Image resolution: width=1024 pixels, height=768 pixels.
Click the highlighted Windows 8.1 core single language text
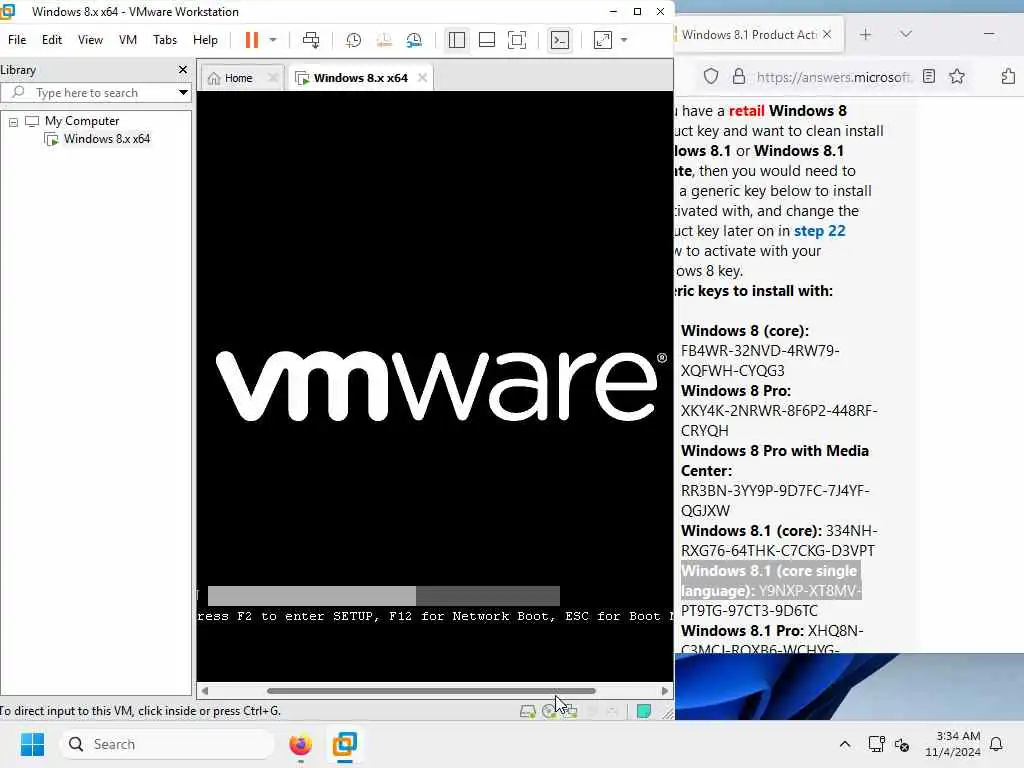coord(769,581)
